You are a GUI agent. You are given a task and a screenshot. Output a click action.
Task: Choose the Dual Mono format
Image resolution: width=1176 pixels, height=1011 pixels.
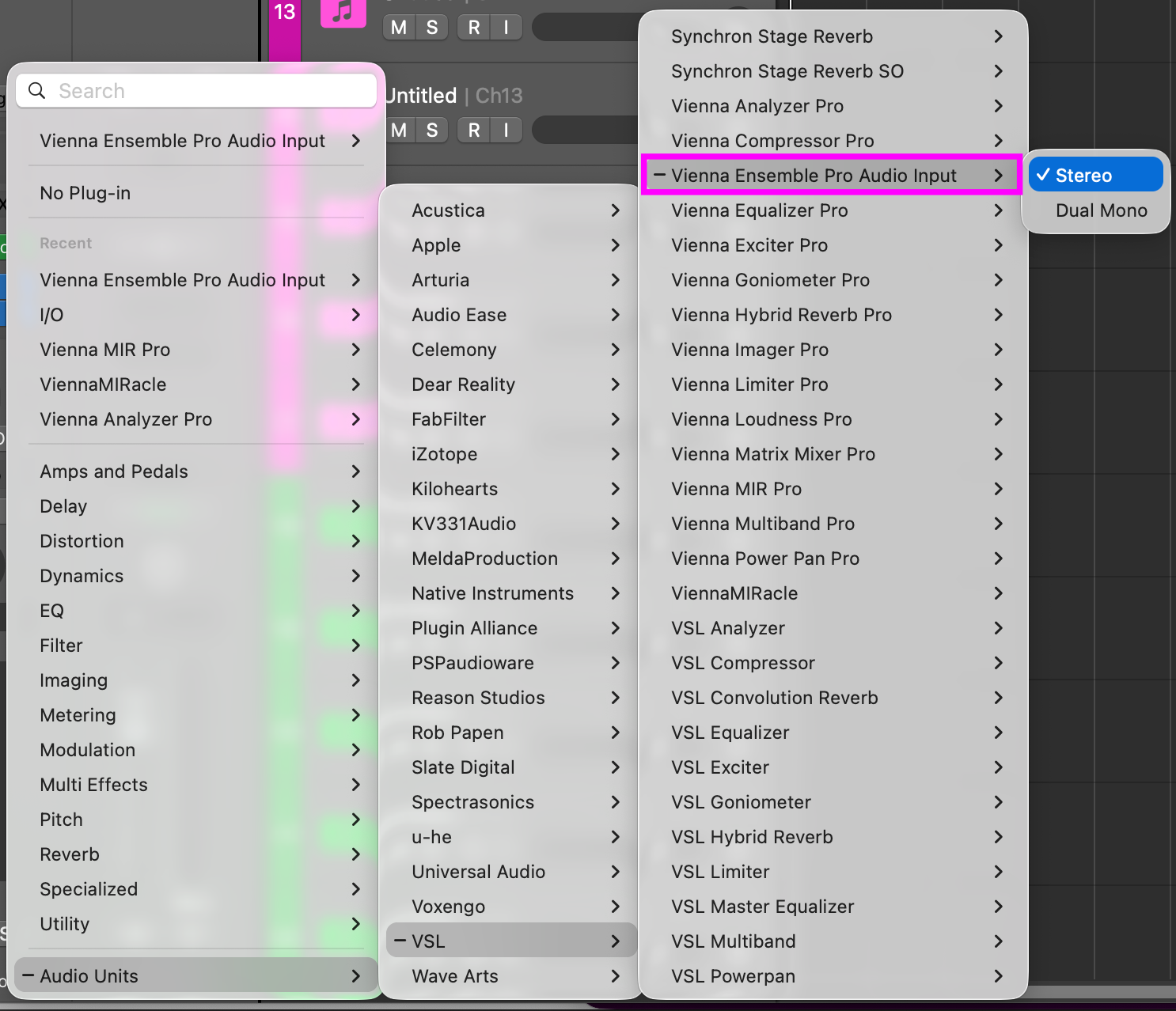(1101, 210)
